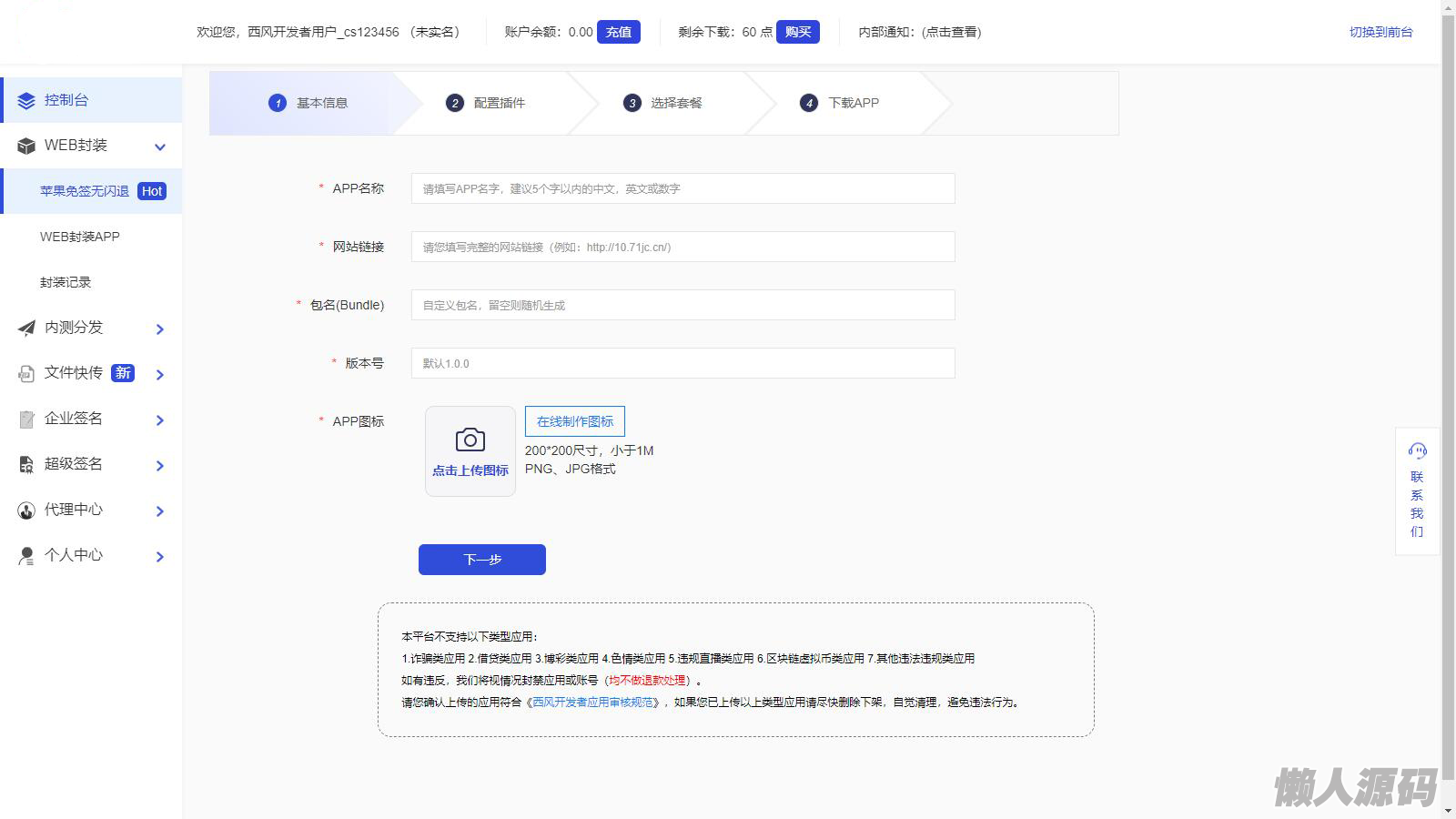Open the 西风开发者应用审核规范 link

point(592,703)
